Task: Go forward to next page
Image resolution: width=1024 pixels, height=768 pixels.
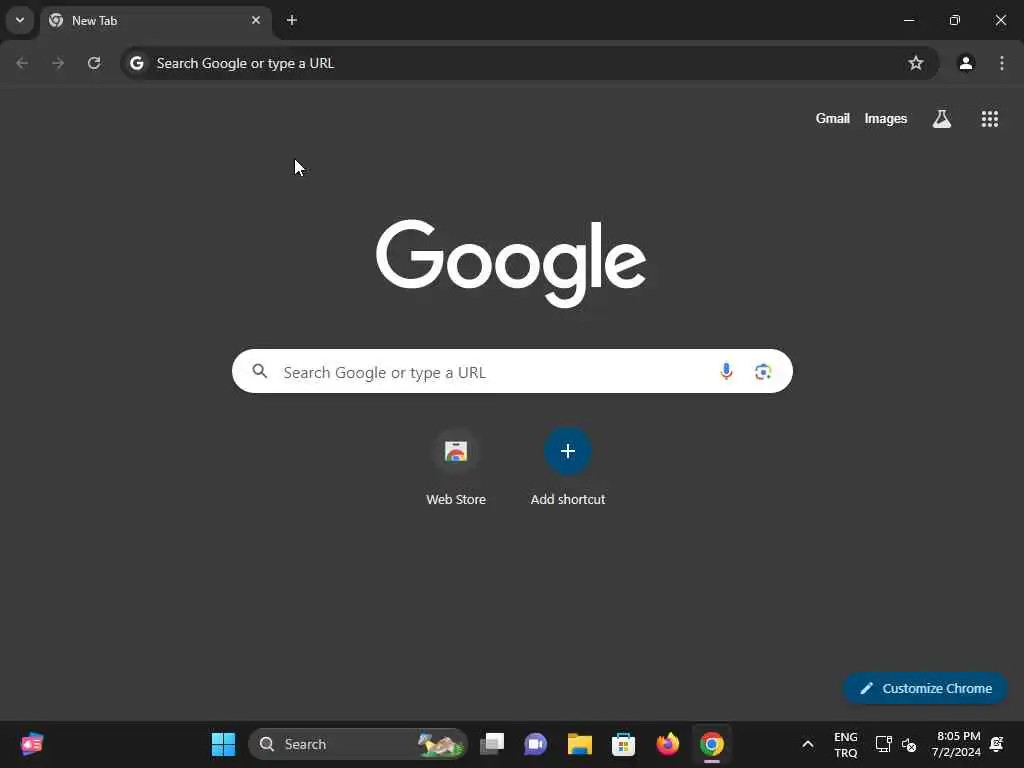Action: point(58,63)
